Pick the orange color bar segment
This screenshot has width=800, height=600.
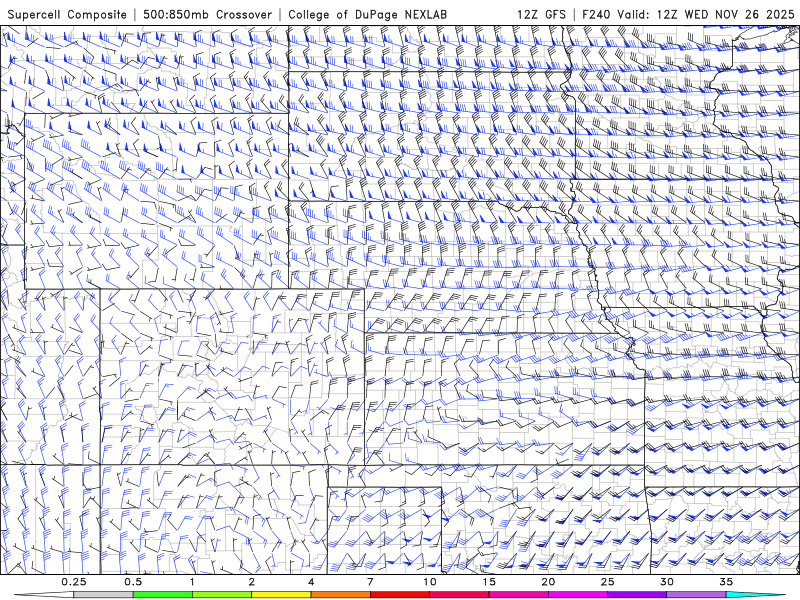pos(340,595)
